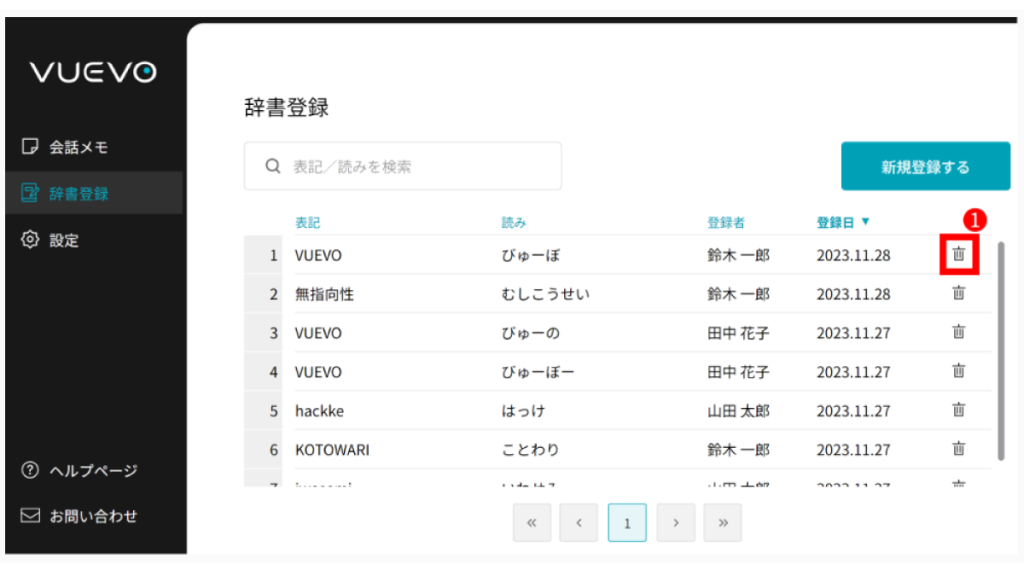This screenshot has width=1024, height=576.
Task: Go to the next page arrow
Action: click(x=676, y=523)
